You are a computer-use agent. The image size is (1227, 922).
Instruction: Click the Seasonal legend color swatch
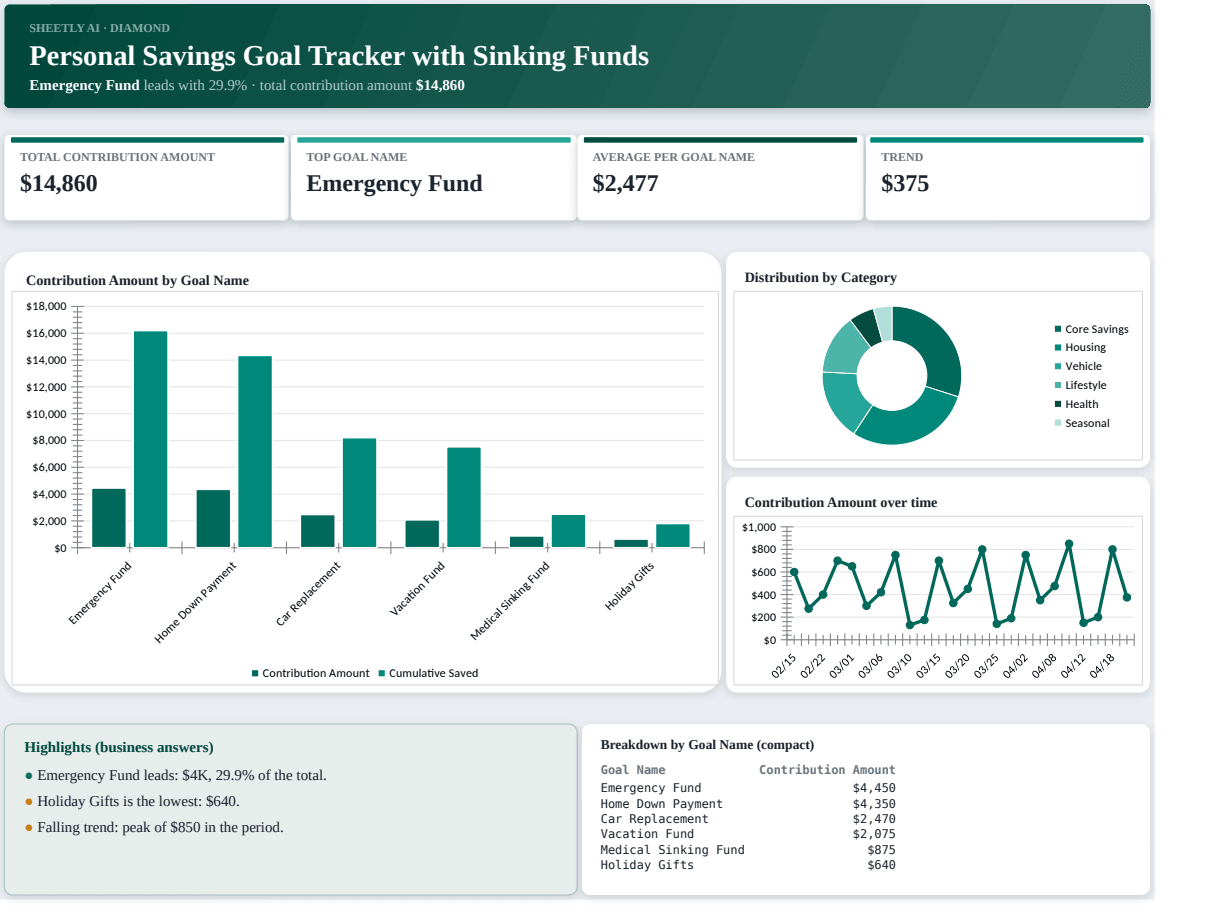(1058, 424)
